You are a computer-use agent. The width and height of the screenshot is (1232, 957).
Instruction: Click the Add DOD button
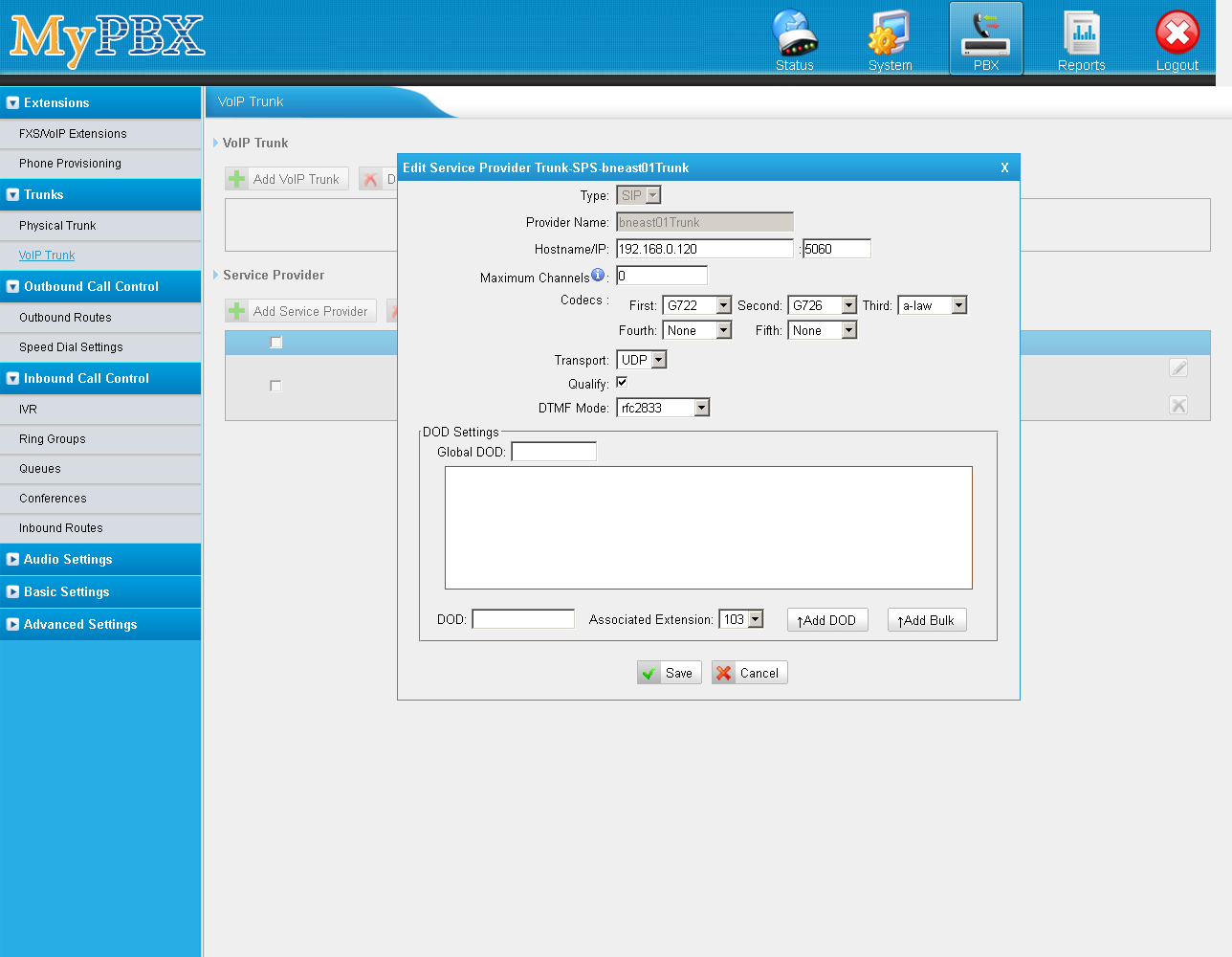click(827, 620)
